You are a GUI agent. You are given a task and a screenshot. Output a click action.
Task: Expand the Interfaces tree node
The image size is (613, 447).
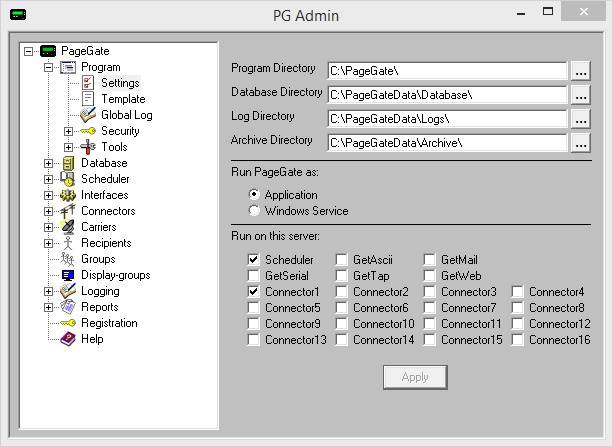[48, 195]
